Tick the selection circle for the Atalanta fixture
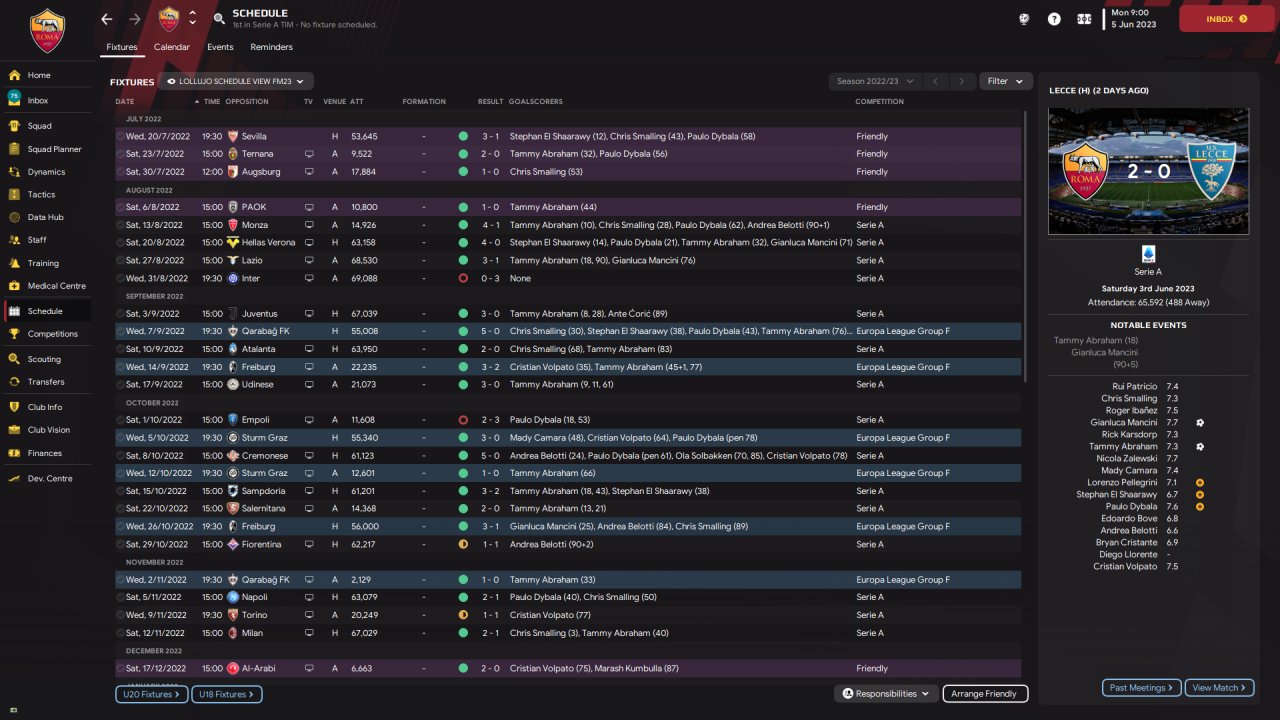Image resolution: width=1280 pixels, height=720 pixels. tap(120, 349)
